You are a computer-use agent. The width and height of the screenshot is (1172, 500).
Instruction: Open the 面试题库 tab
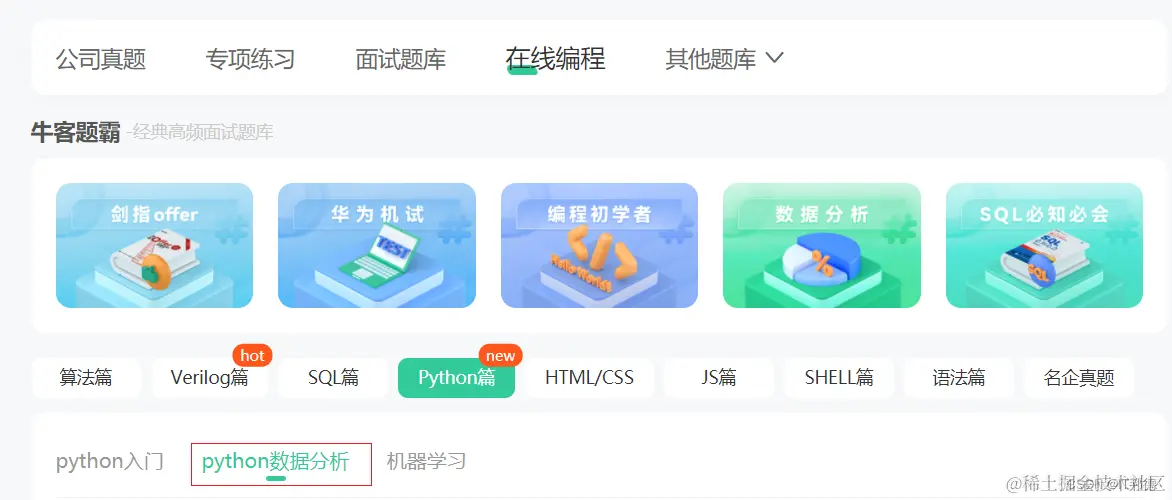point(401,59)
